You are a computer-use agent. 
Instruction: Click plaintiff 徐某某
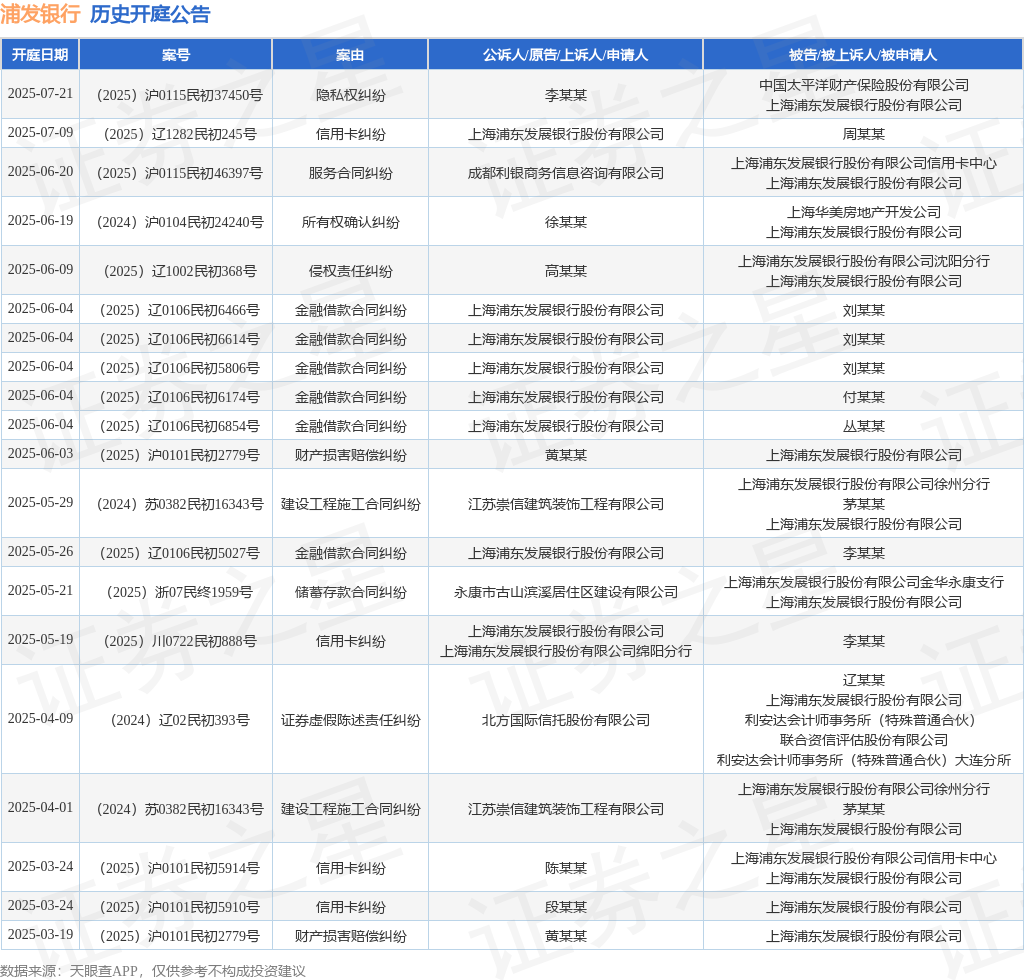pyautogui.click(x=566, y=222)
